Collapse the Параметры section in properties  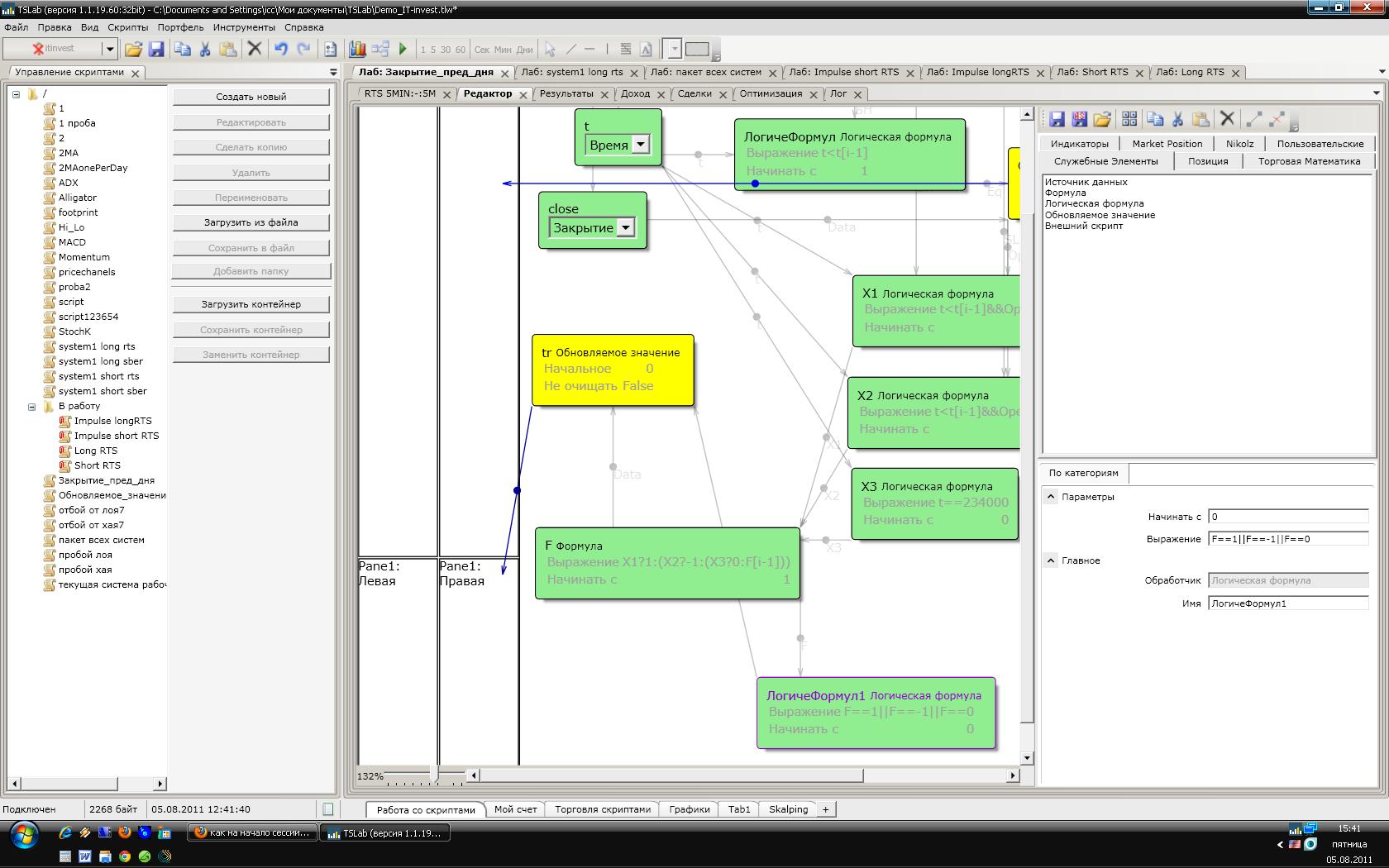pos(1051,497)
